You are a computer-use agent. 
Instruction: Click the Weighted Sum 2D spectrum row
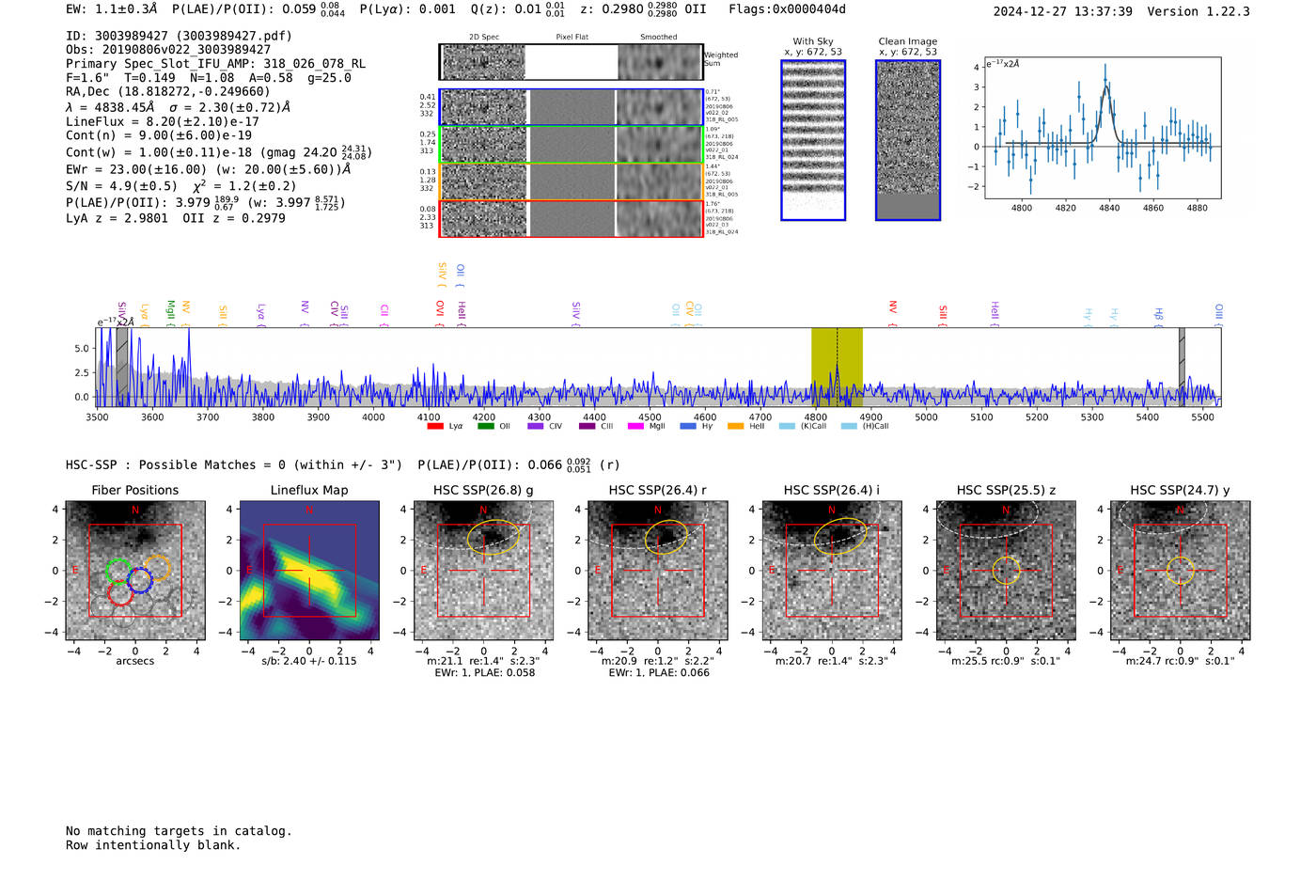pyautogui.click(x=572, y=62)
